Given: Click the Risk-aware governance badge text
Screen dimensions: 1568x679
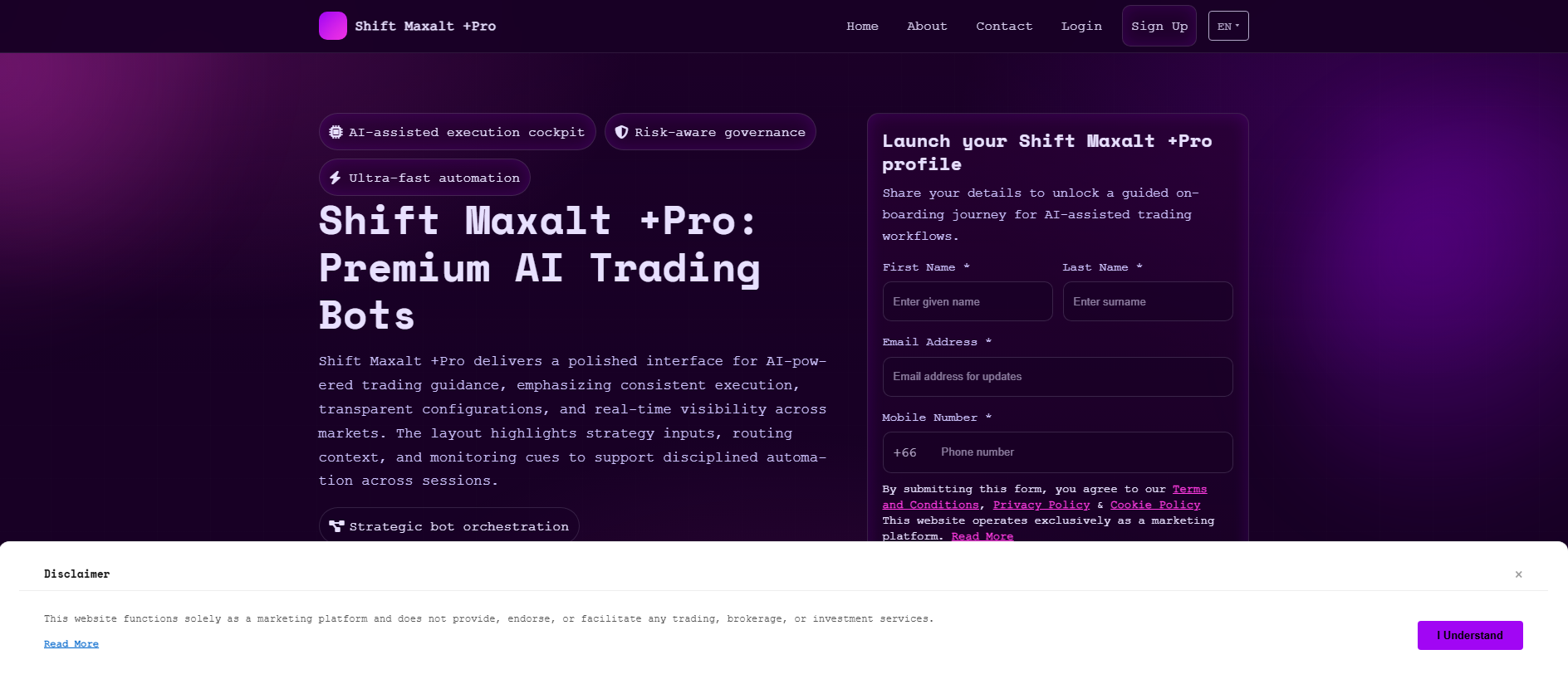Looking at the screenshot, I should (x=720, y=132).
